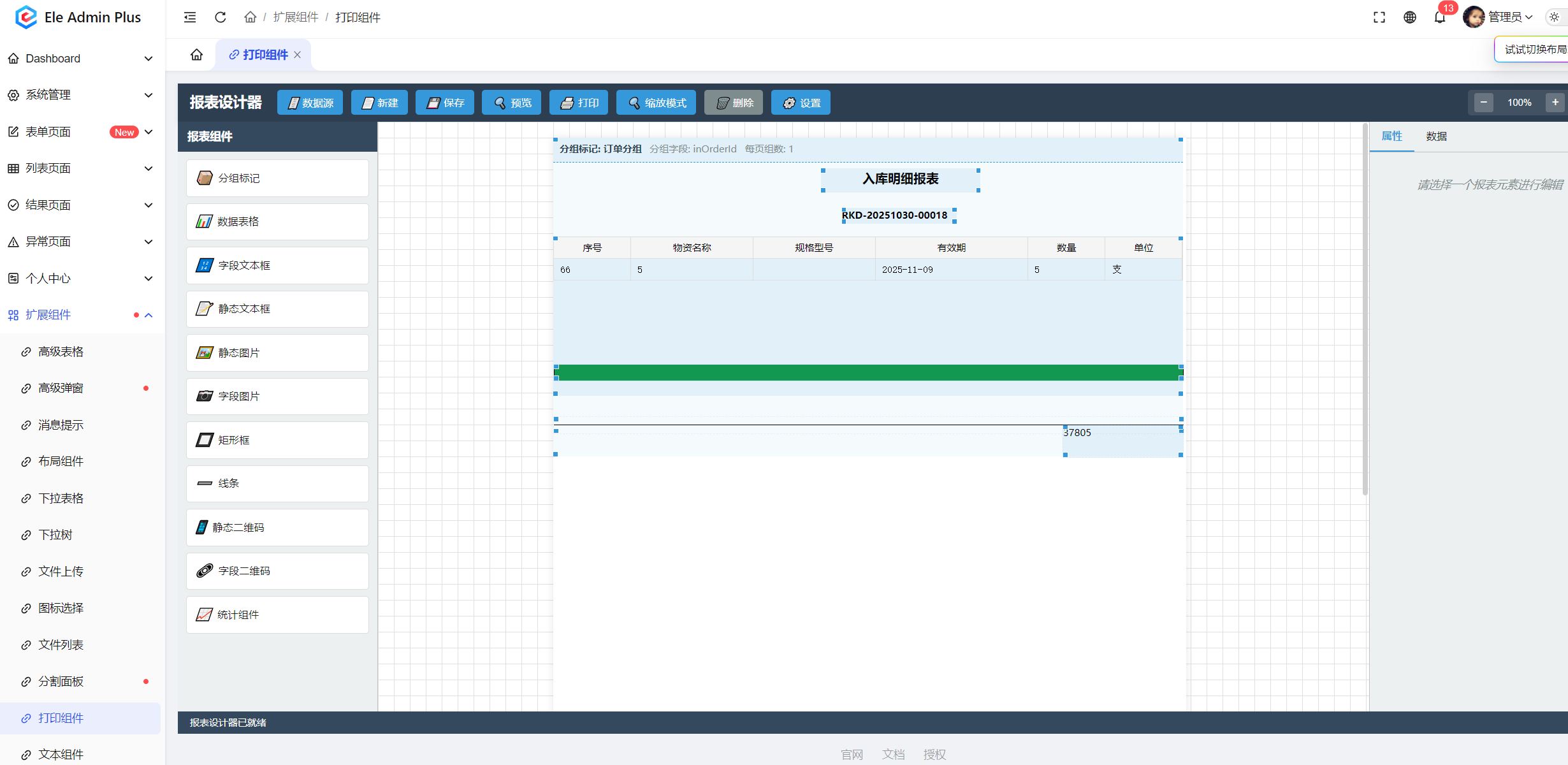The image size is (1568, 765).
Task: Increase zoom with plus button
Action: tap(1555, 103)
